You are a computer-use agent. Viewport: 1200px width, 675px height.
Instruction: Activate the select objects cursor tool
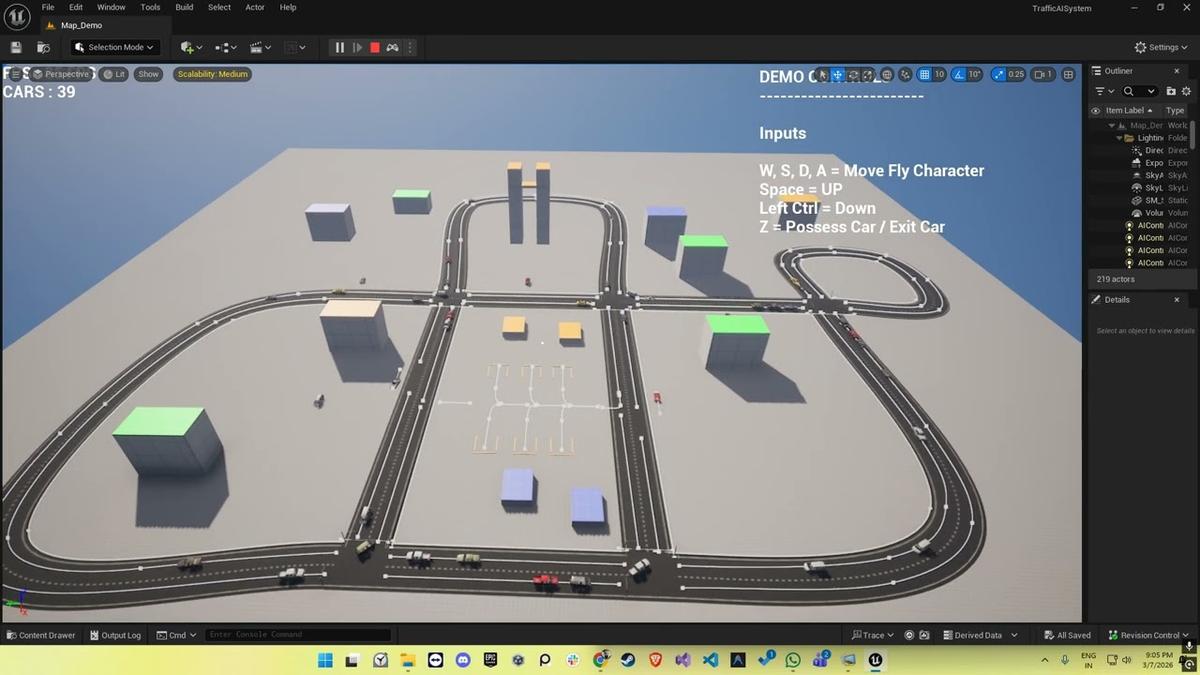(x=822, y=74)
